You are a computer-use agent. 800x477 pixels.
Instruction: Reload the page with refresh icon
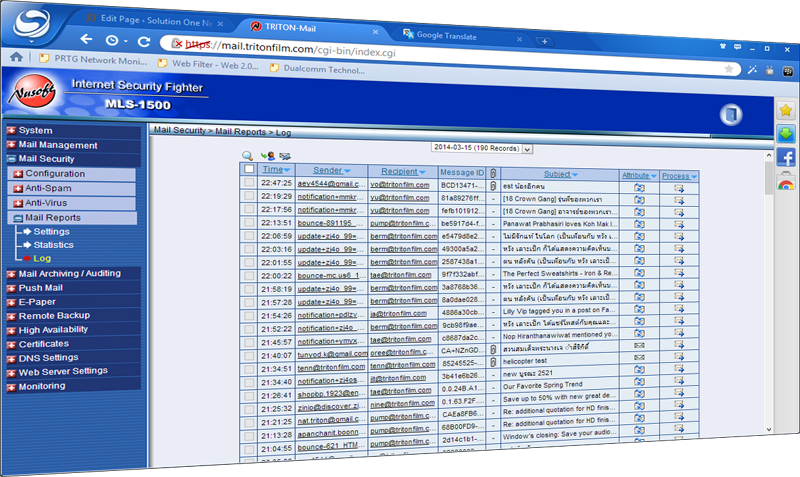[144, 42]
